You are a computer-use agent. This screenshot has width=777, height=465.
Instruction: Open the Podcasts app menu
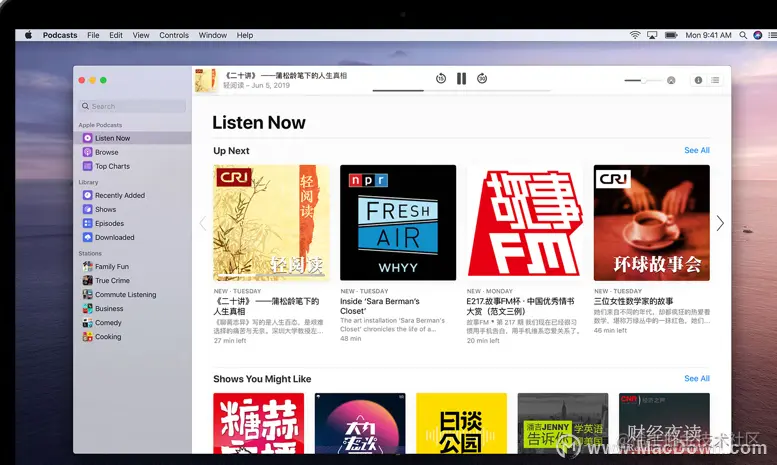coord(60,35)
